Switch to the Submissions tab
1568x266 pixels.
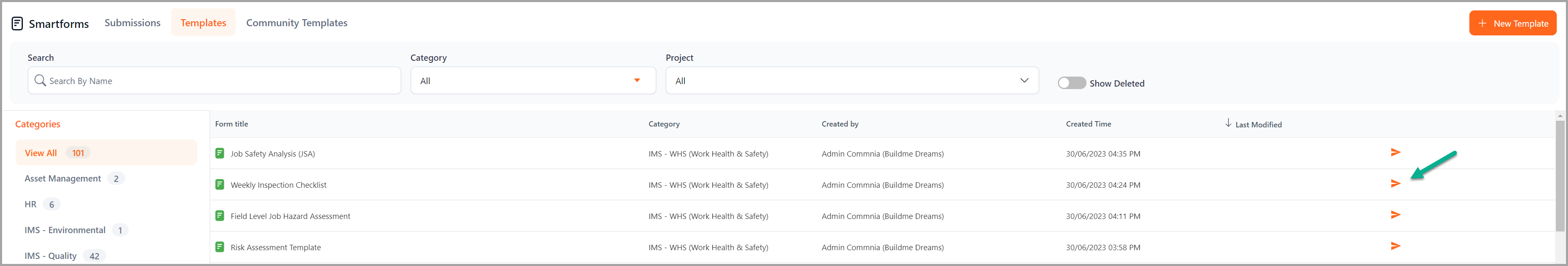coord(132,22)
